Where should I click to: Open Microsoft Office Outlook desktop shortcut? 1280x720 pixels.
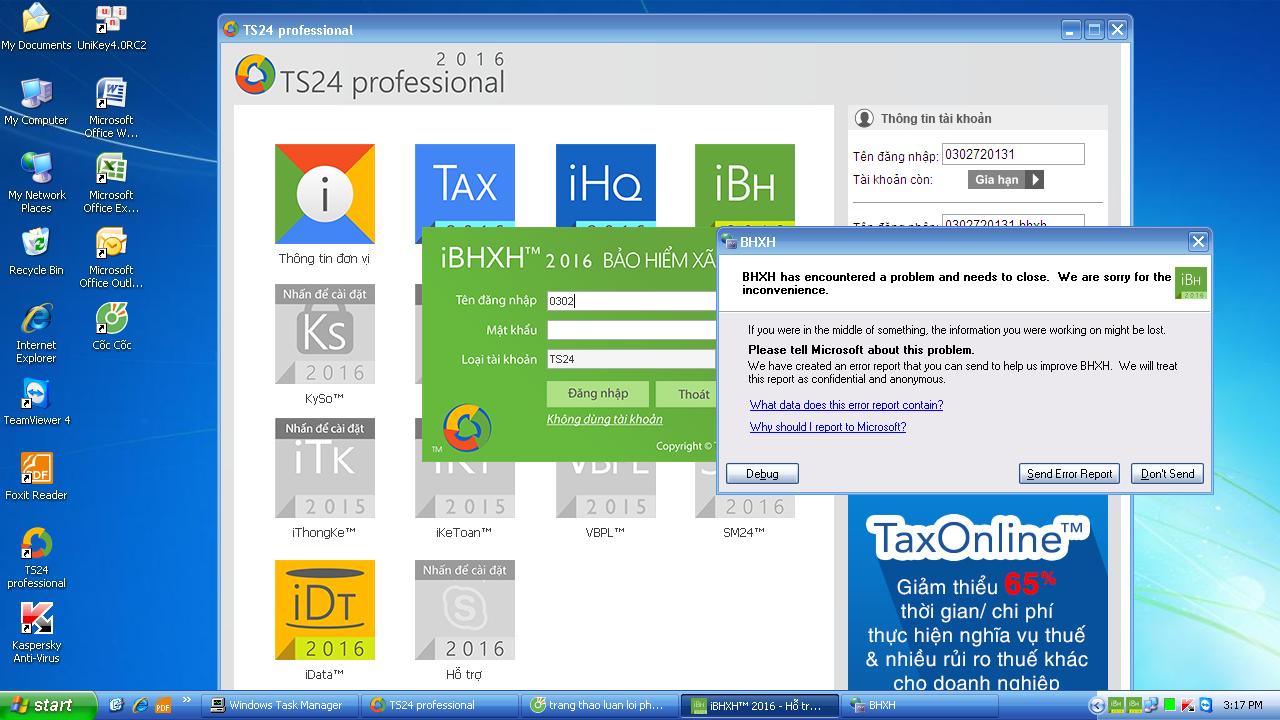point(111,258)
